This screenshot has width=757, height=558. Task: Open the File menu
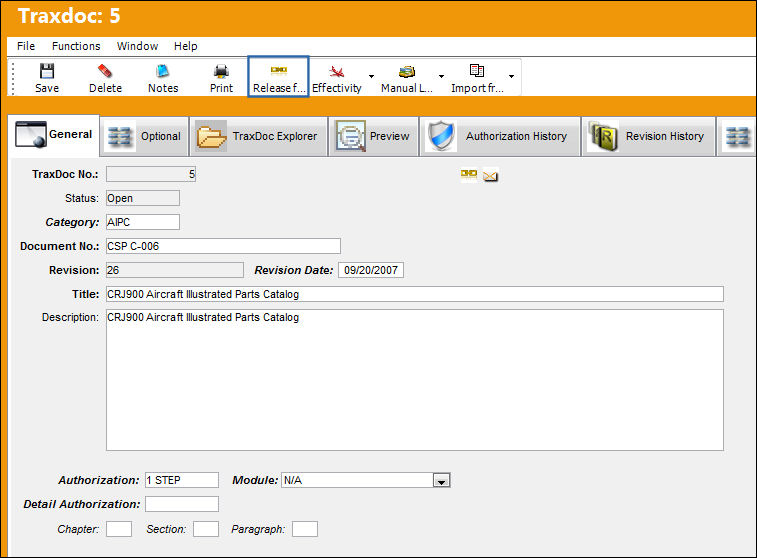coord(26,46)
